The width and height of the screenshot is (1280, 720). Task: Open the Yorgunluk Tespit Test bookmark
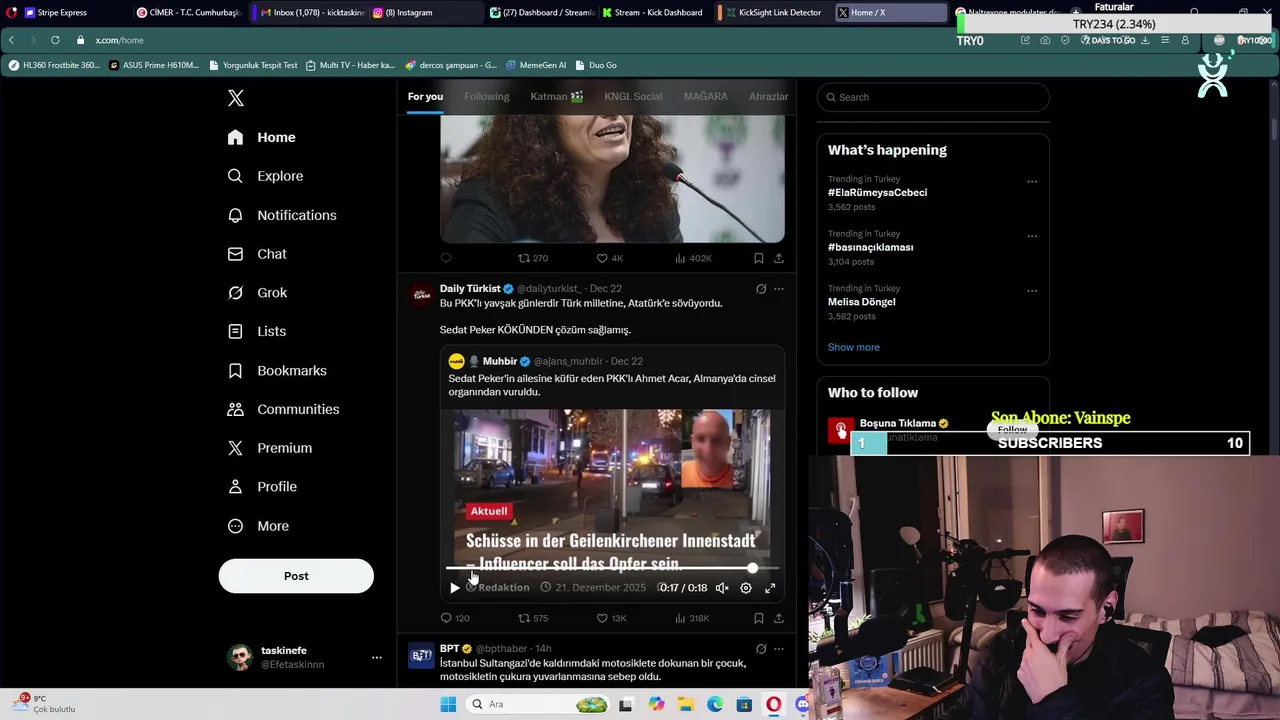pos(253,65)
